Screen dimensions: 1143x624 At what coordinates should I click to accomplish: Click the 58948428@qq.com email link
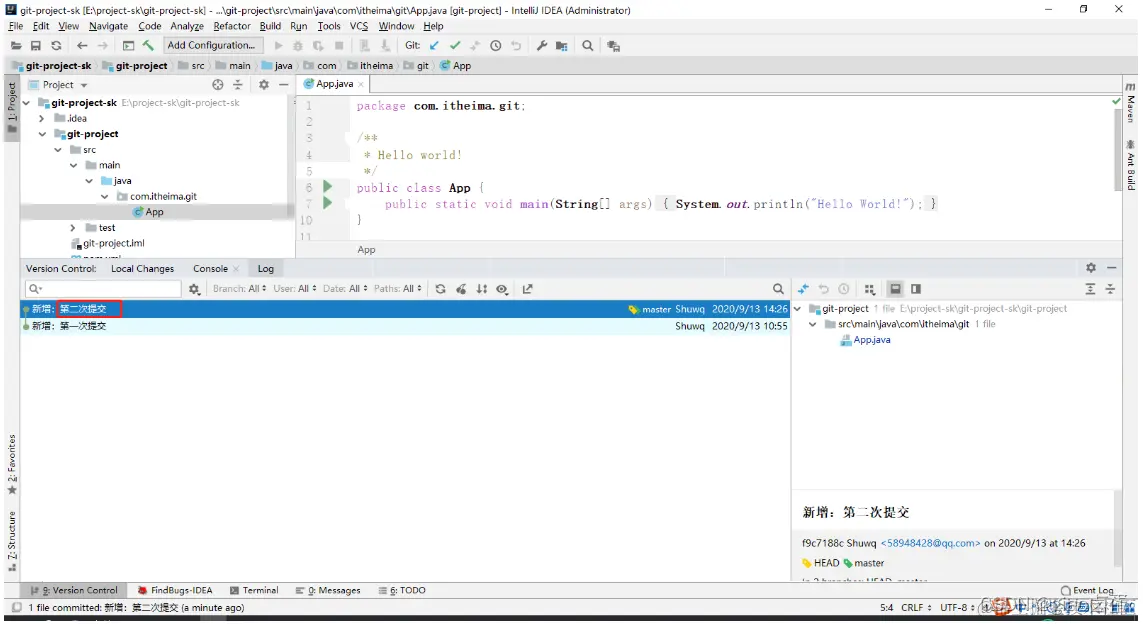coord(930,543)
